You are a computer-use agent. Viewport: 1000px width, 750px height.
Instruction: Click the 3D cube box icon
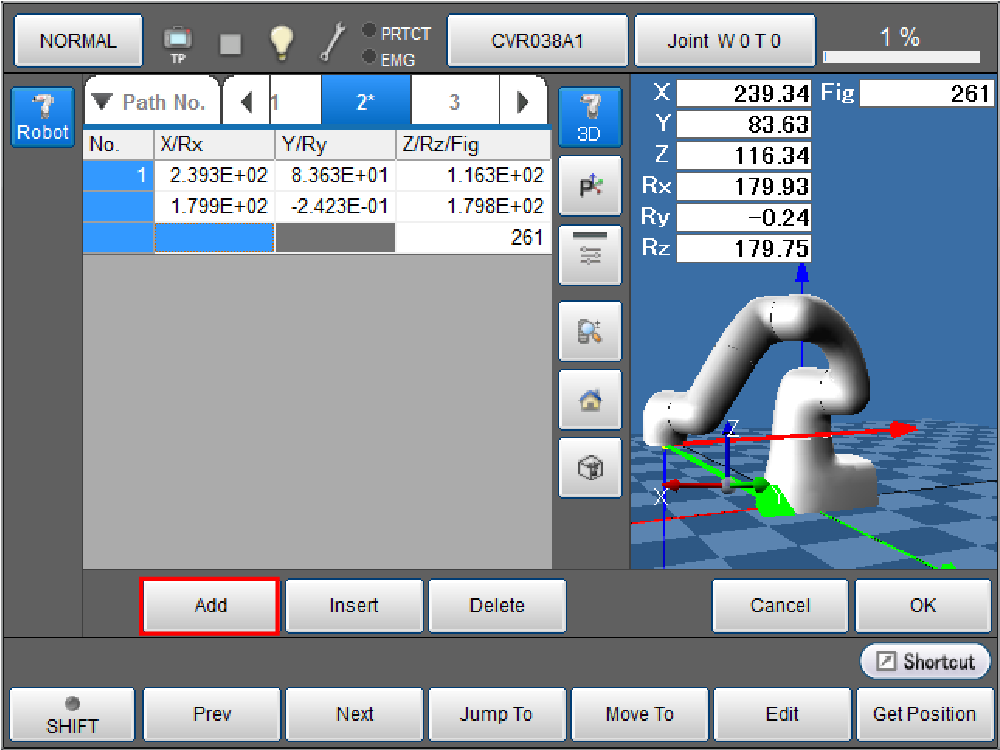(x=590, y=467)
